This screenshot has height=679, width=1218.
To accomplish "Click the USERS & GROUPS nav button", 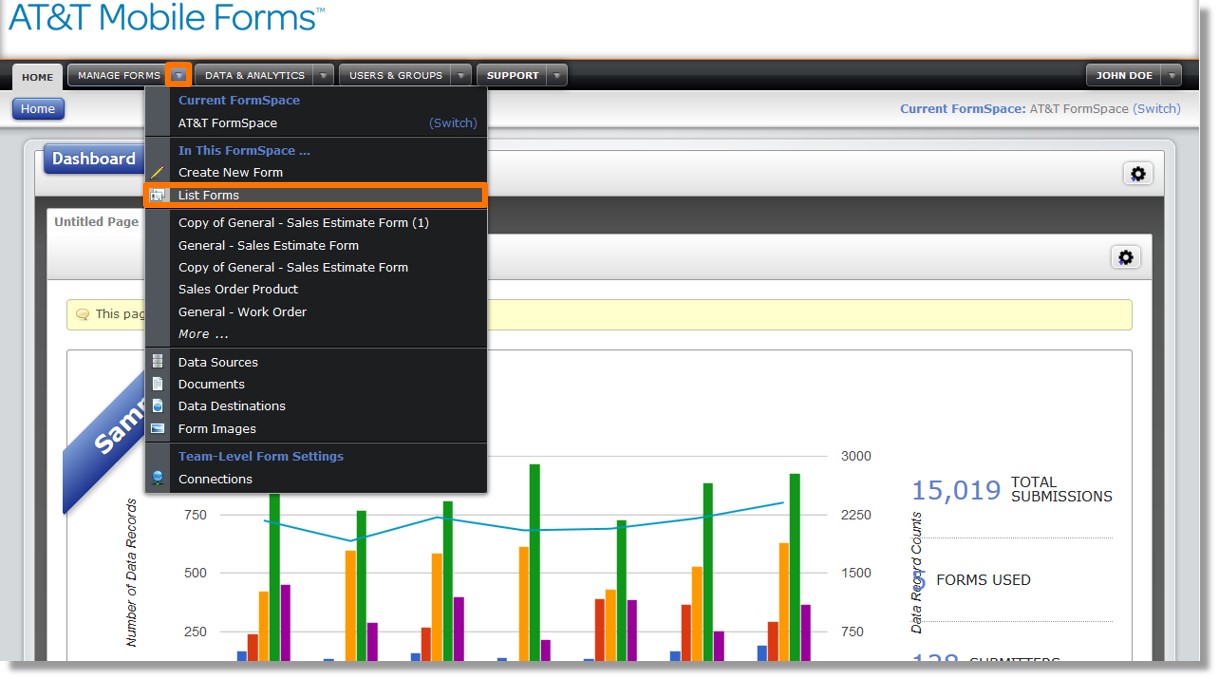I will [x=396, y=75].
